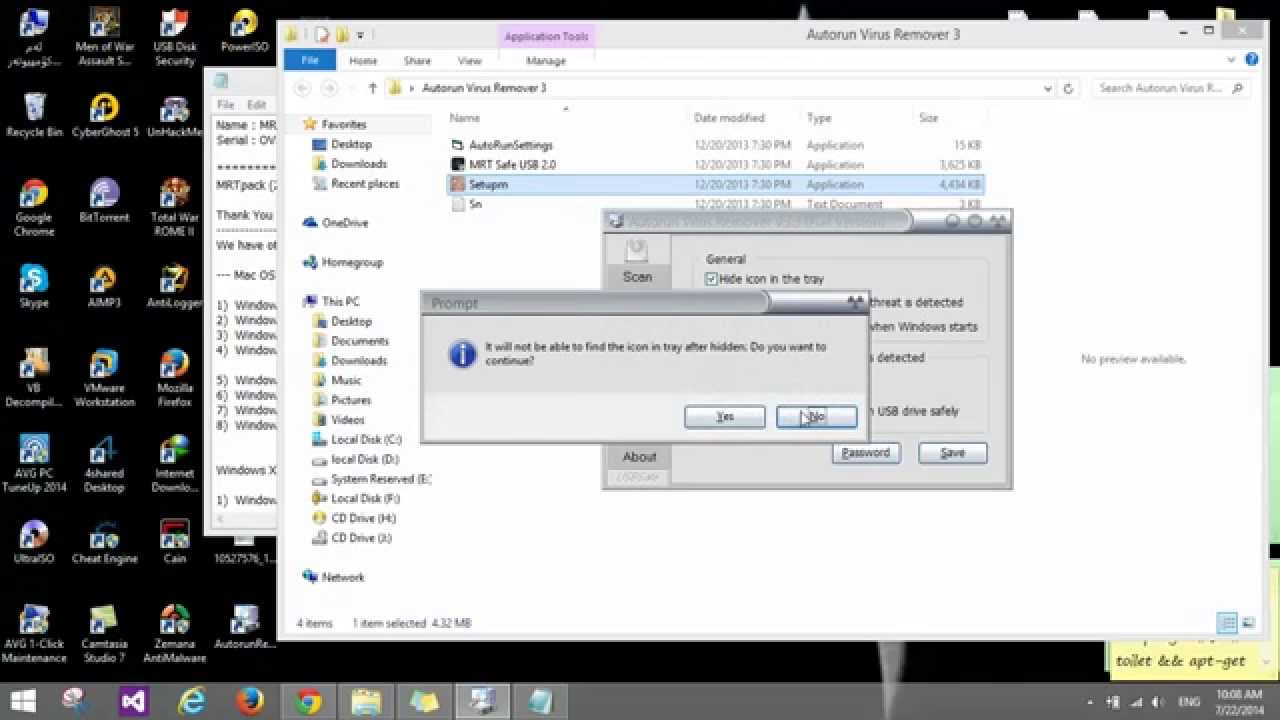
Task: Open Documents under This PC
Action: [359, 341]
